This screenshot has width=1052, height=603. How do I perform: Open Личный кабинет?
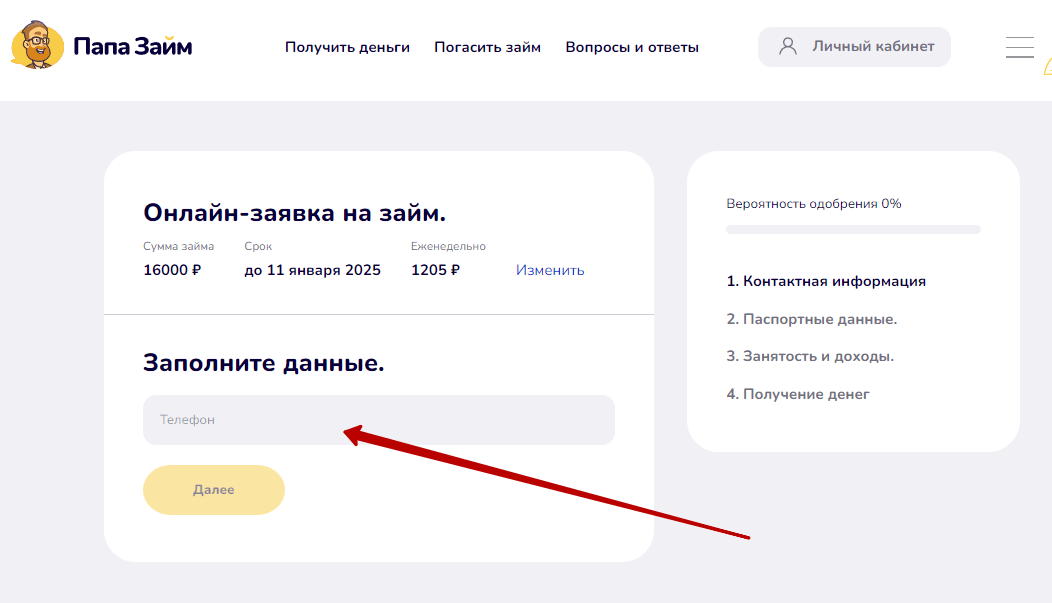click(854, 46)
